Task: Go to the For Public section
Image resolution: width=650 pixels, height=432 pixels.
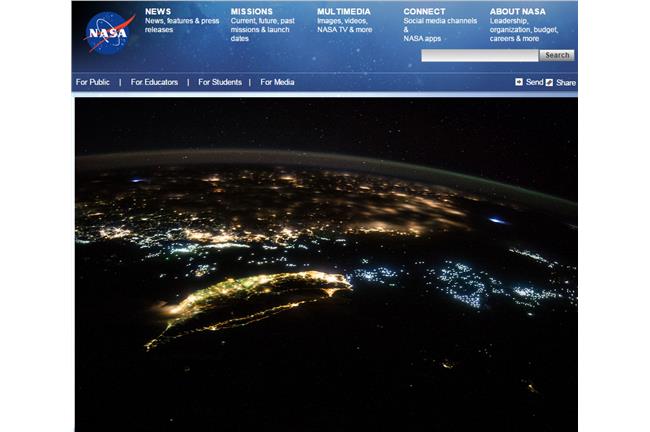Action: (x=93, y=82)
